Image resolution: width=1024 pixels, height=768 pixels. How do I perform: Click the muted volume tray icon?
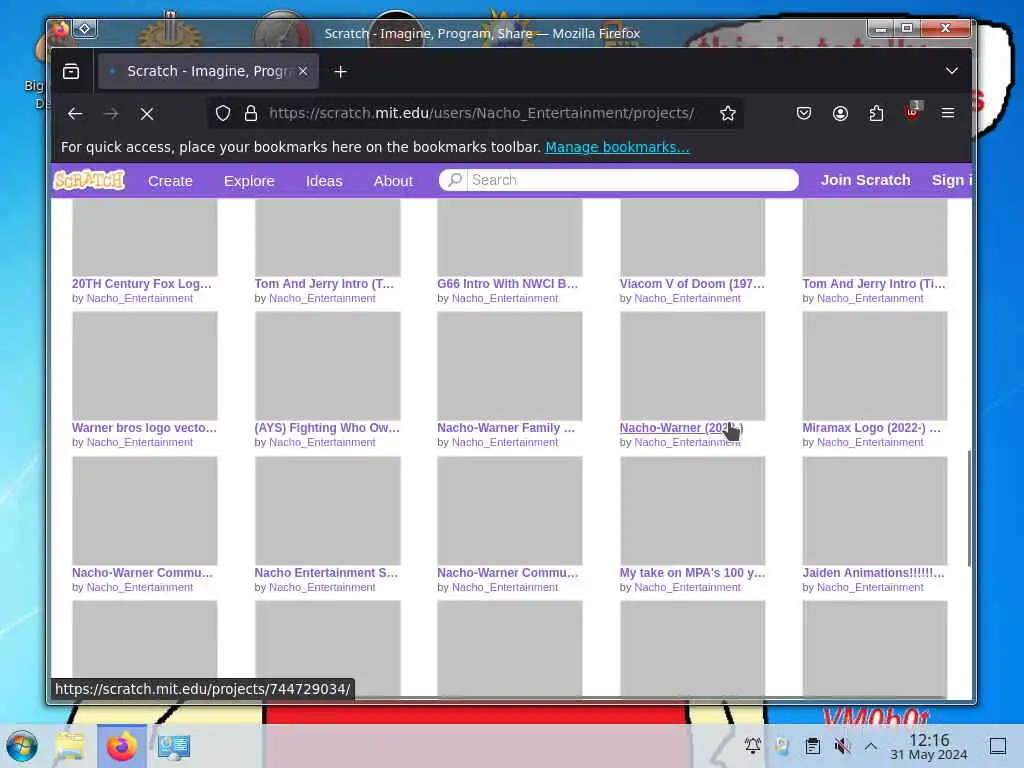pos(842,746)
